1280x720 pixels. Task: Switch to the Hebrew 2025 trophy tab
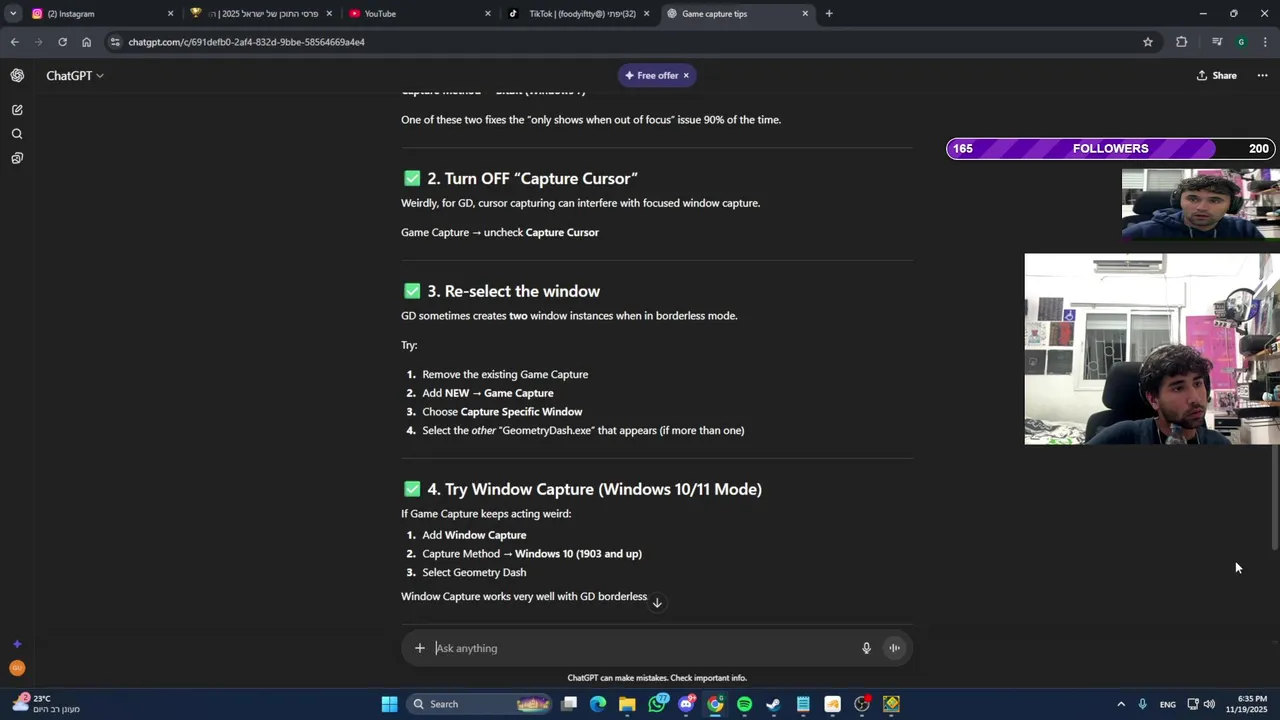[261, 14]
